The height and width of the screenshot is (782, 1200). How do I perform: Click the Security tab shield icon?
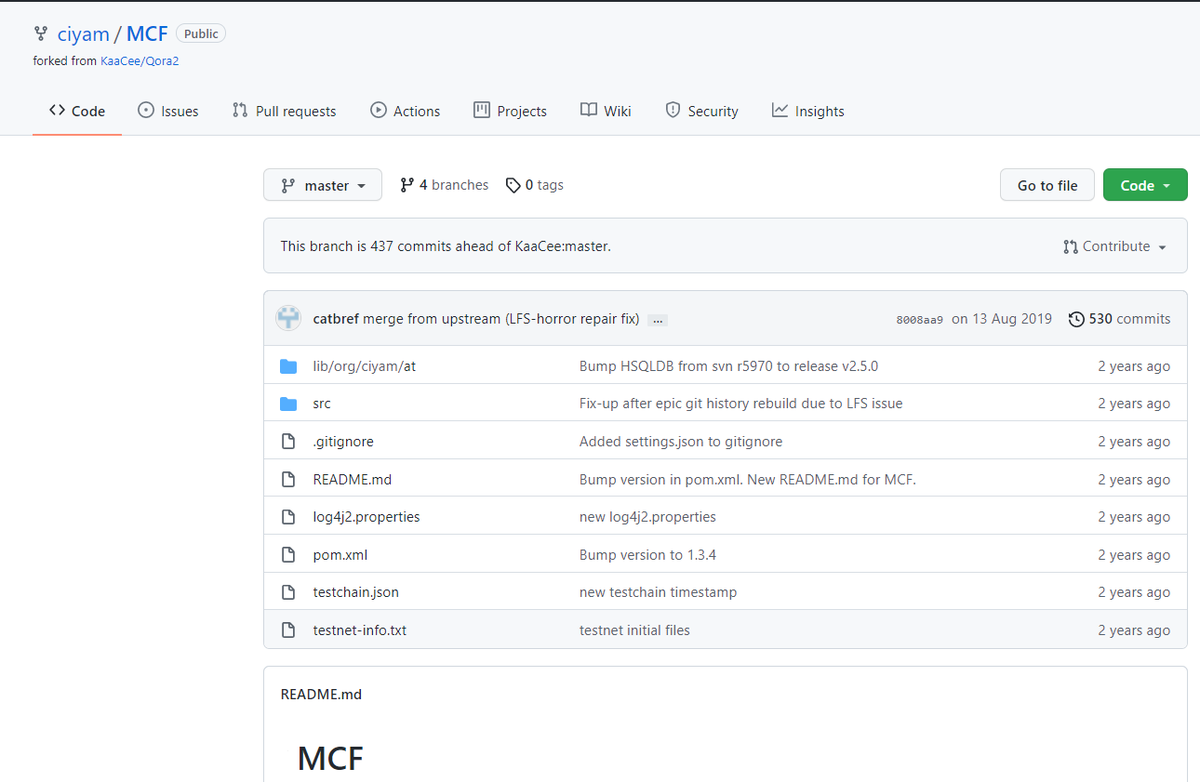coord(673,111)
